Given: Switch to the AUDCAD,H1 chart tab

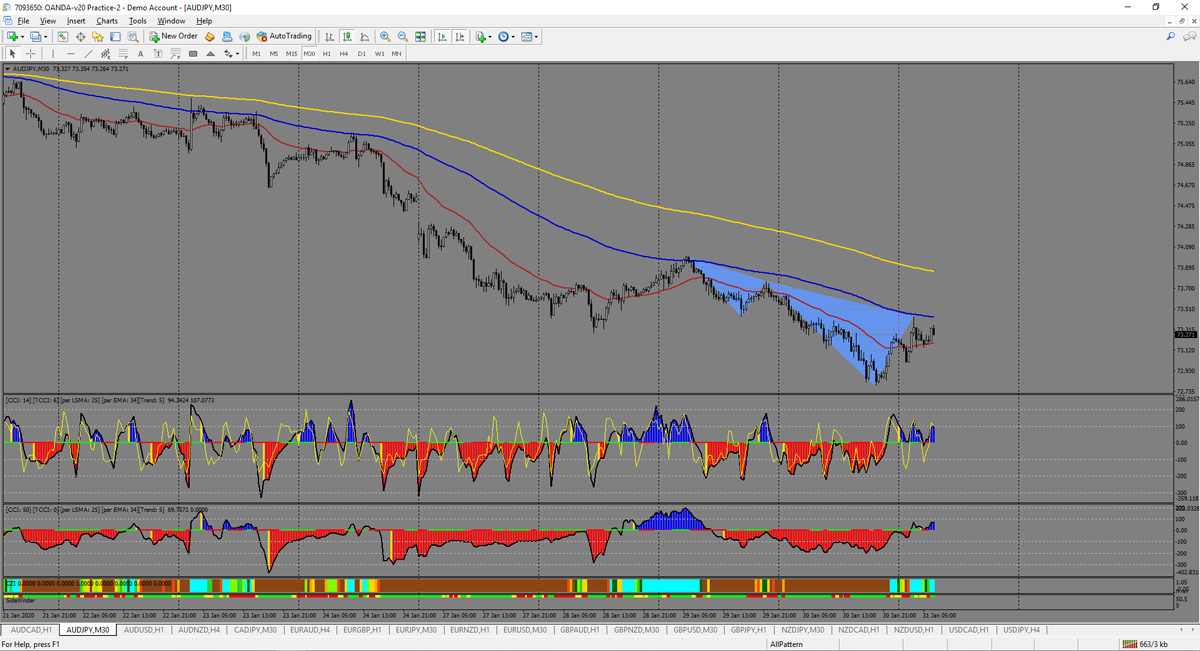Looking at the screenshot, I should [x=29, y=630].
